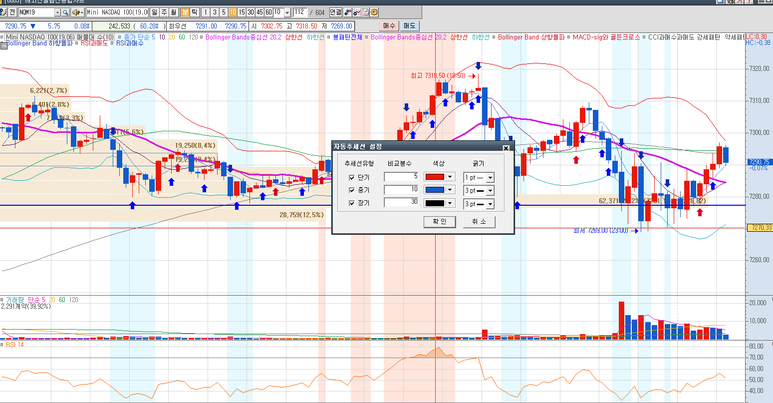Screen dimensions: 773x403
Task: Choose the 45-minute interval button
Action: pos(259,12)
